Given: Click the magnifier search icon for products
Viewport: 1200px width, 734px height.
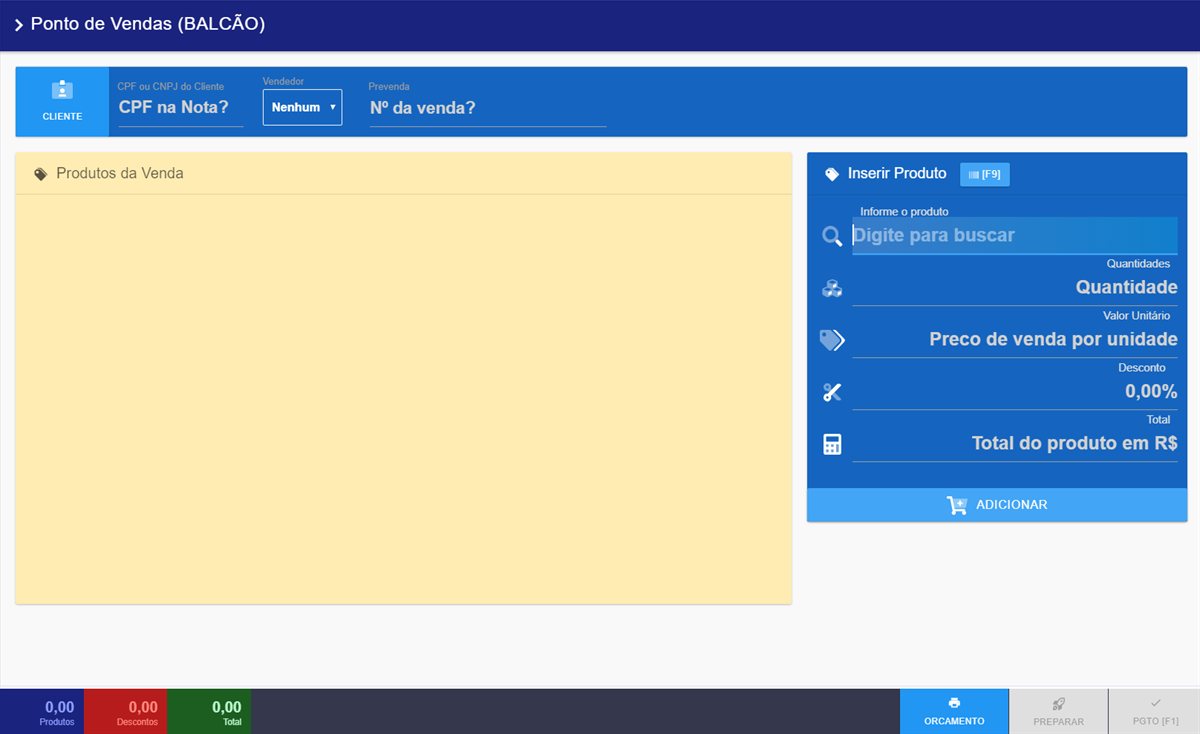Looking at the screenshot, I should click(832, 236).
